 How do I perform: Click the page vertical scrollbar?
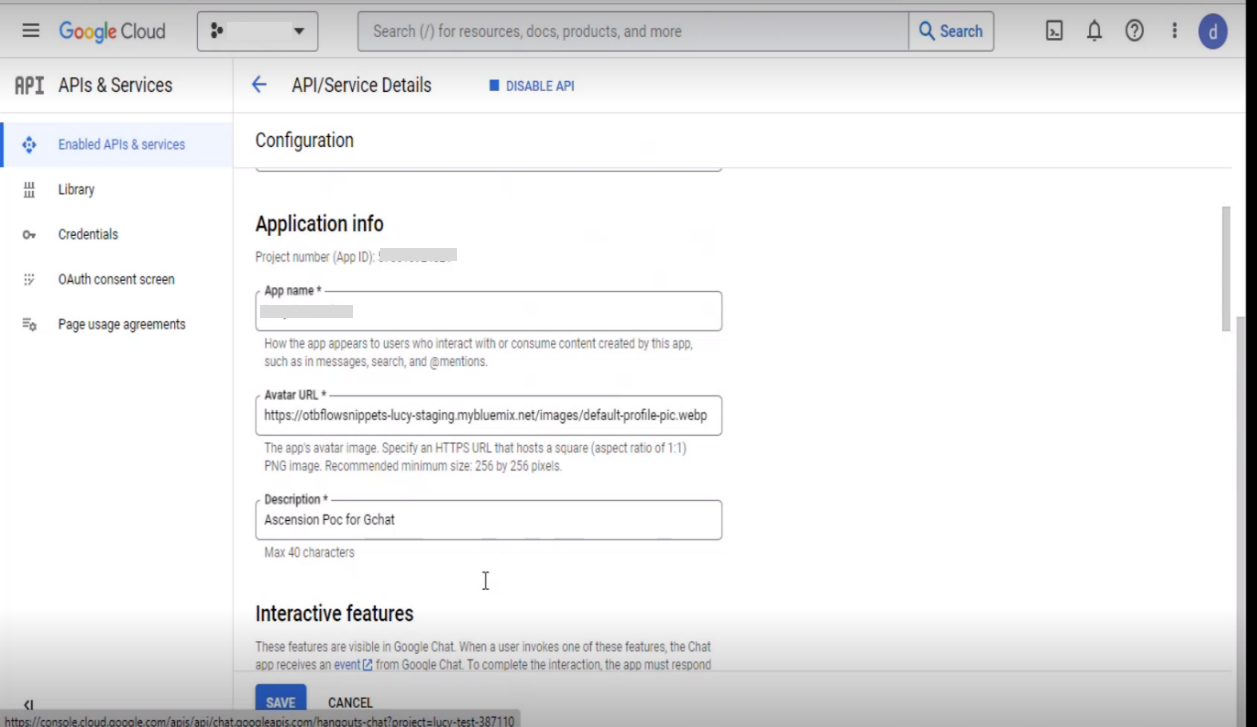(1227, 268)
